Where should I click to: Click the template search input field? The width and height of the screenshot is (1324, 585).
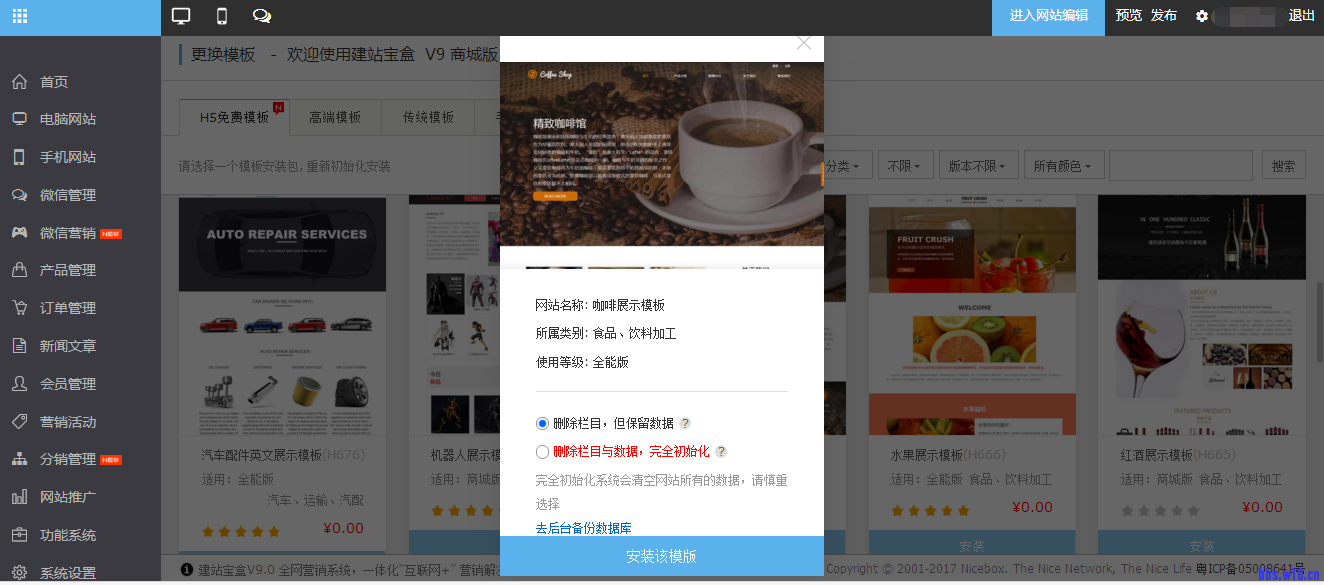pos(1180,166)
